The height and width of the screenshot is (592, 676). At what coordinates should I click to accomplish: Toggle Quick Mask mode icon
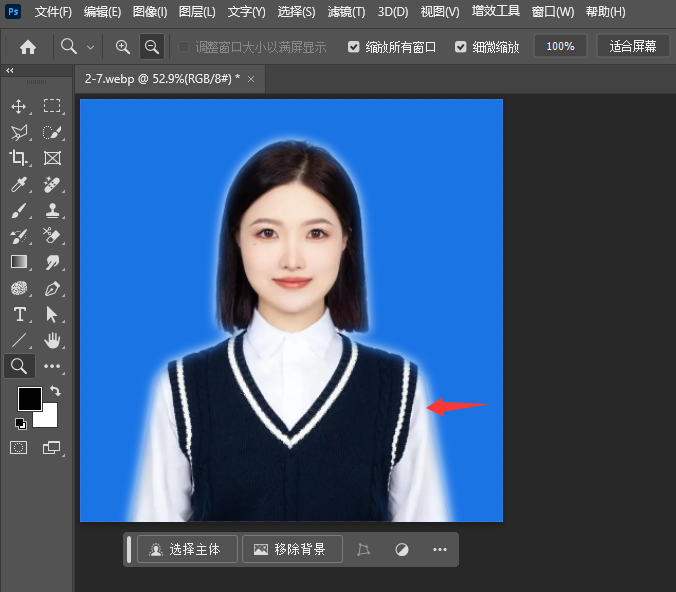pos(19,448)
